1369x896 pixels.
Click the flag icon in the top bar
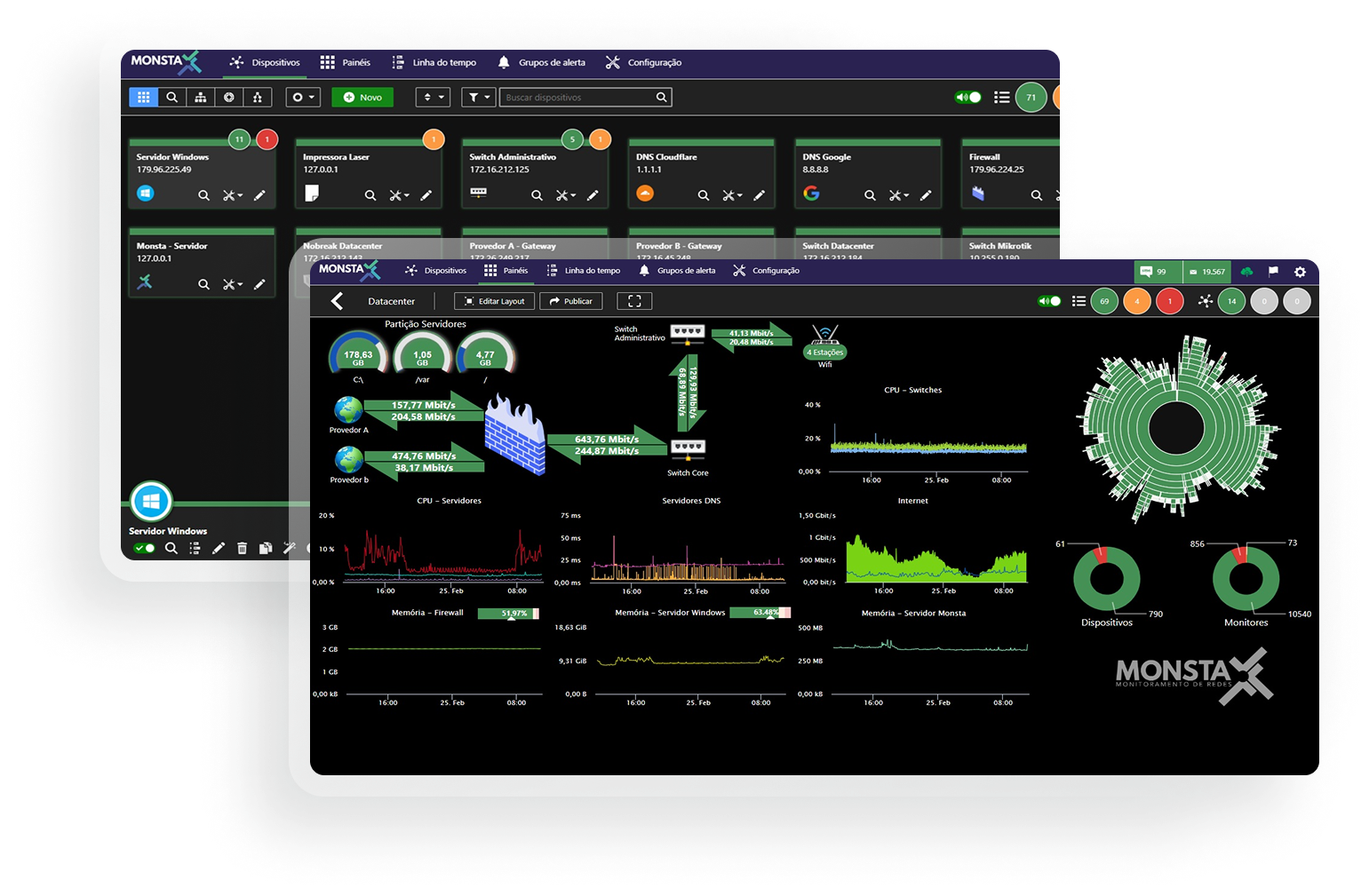coord(1274,272)
